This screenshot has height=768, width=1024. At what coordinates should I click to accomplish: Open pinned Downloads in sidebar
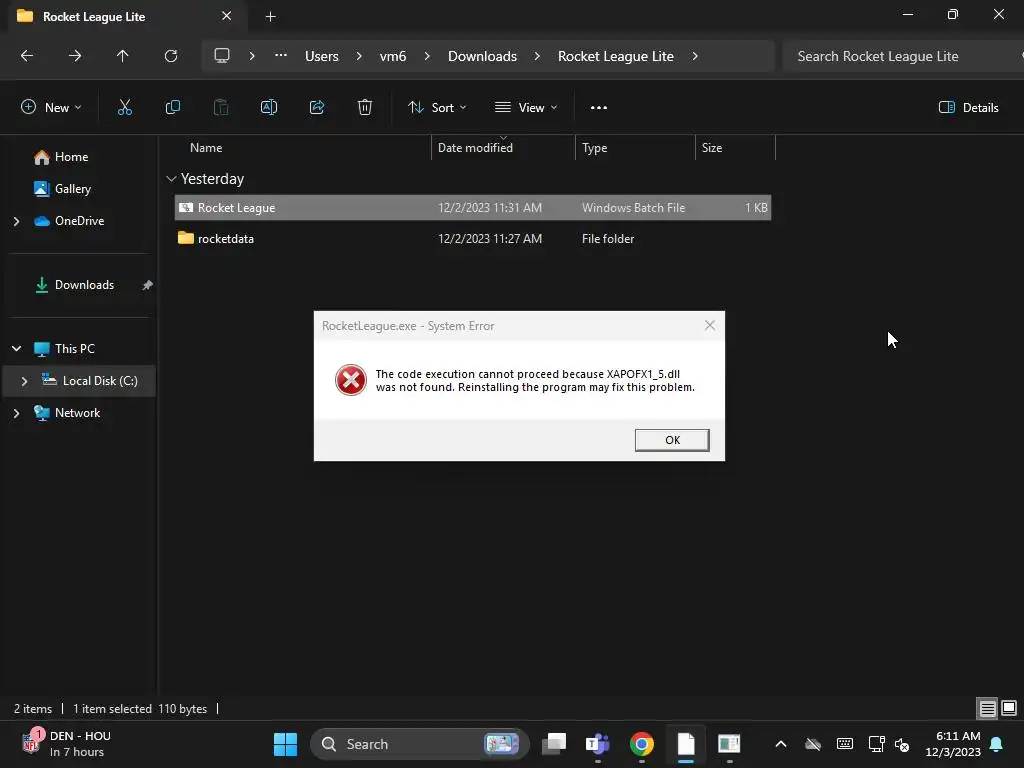pyautogui.click(x=84, y=285)
